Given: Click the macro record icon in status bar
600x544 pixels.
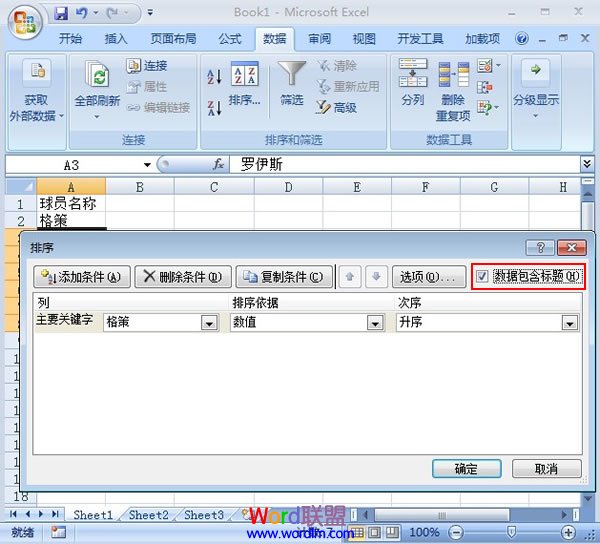Looking at the screenshot, I should [x=59, y=532].
